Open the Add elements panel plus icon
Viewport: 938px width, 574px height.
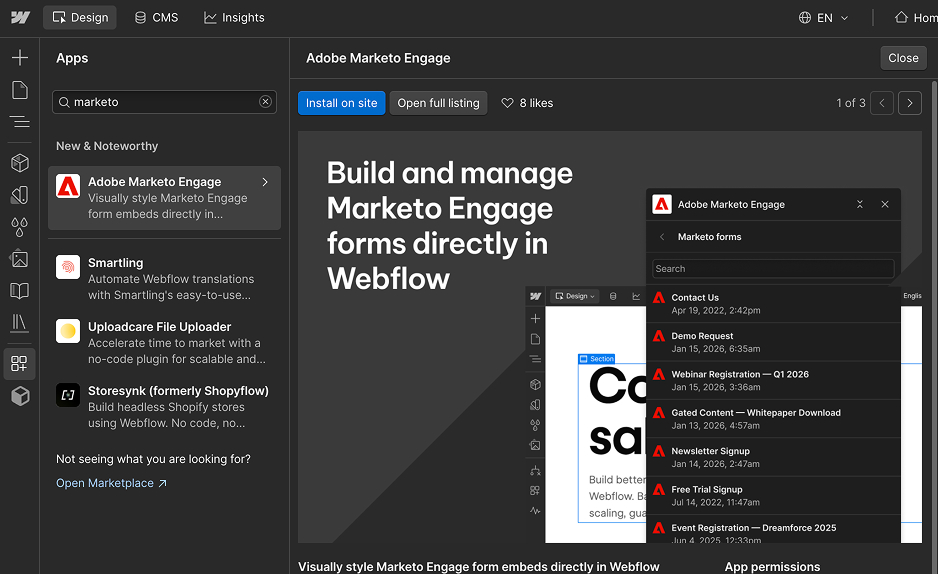click(x=20, y=57)
